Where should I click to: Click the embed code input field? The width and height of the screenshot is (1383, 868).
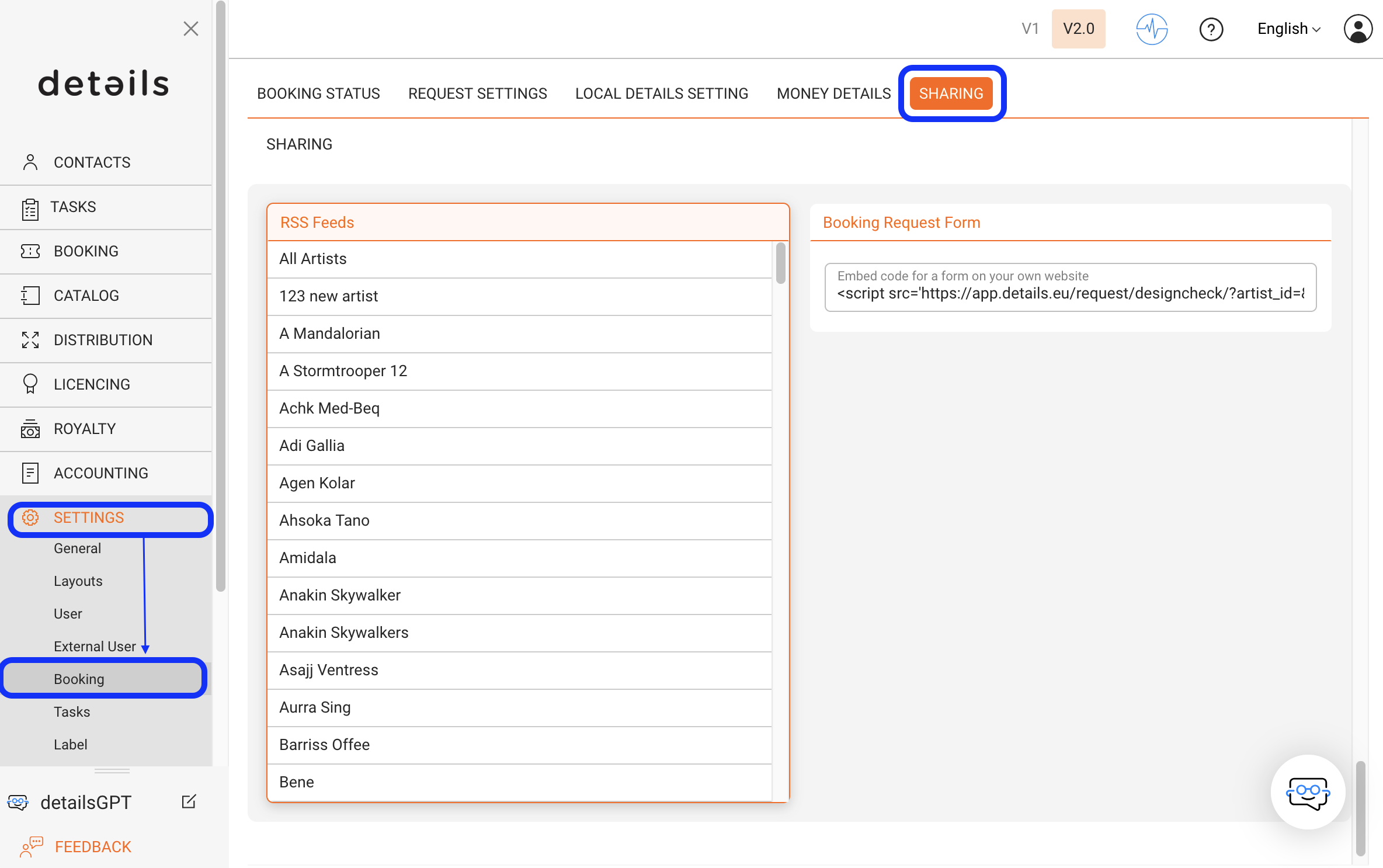[x=1070, y=287]
